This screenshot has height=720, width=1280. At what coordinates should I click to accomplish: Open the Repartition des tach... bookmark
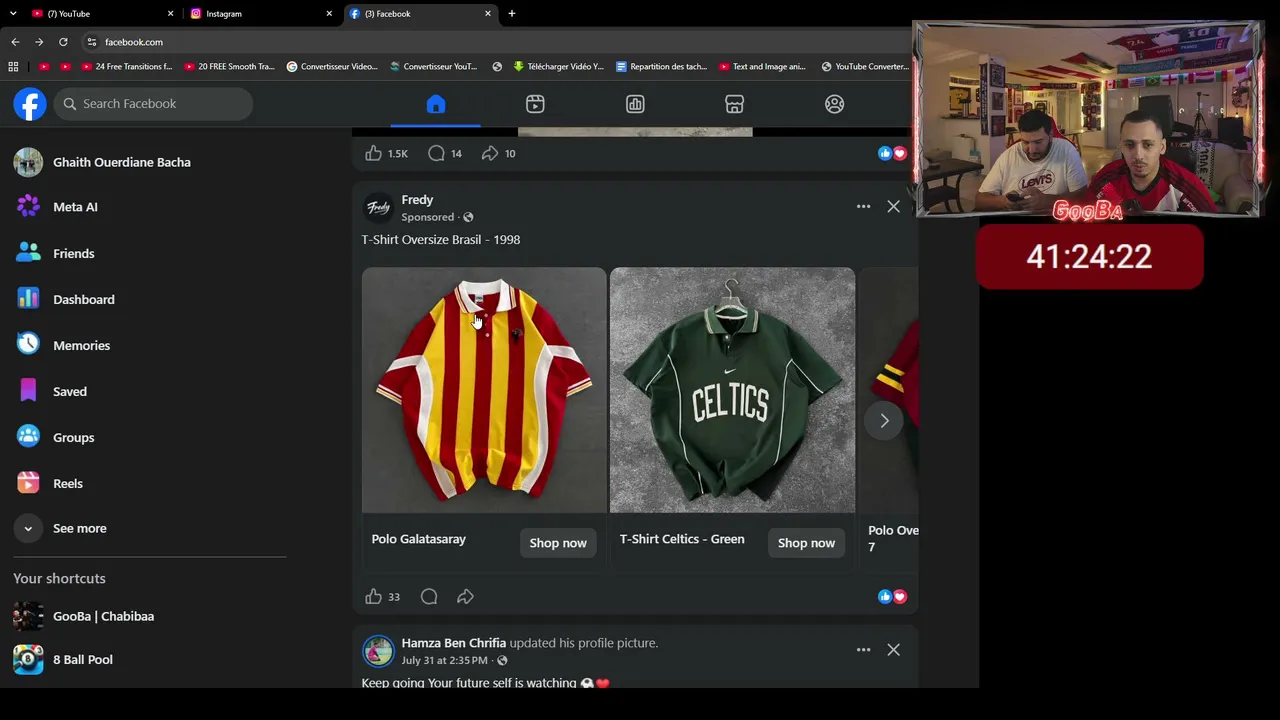661,67
